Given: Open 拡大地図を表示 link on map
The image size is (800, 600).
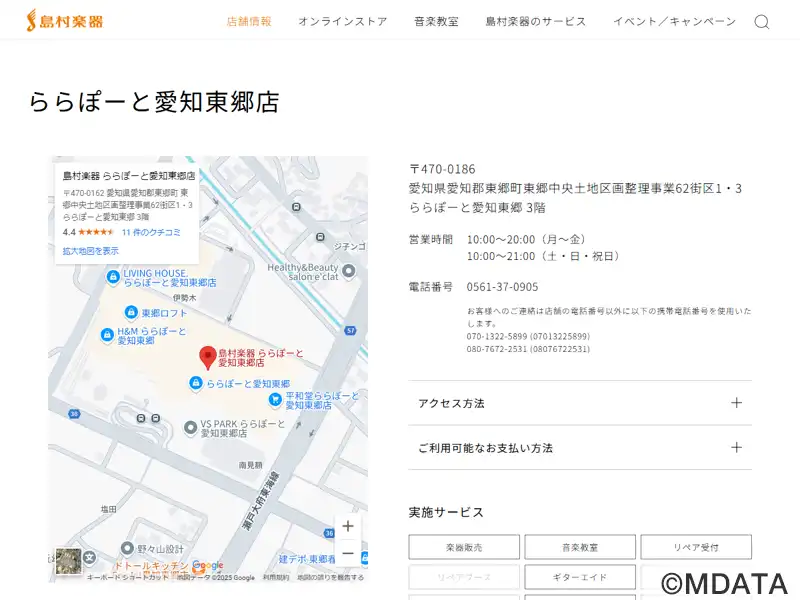Looking at the screenshot, I should pos(90,251).
